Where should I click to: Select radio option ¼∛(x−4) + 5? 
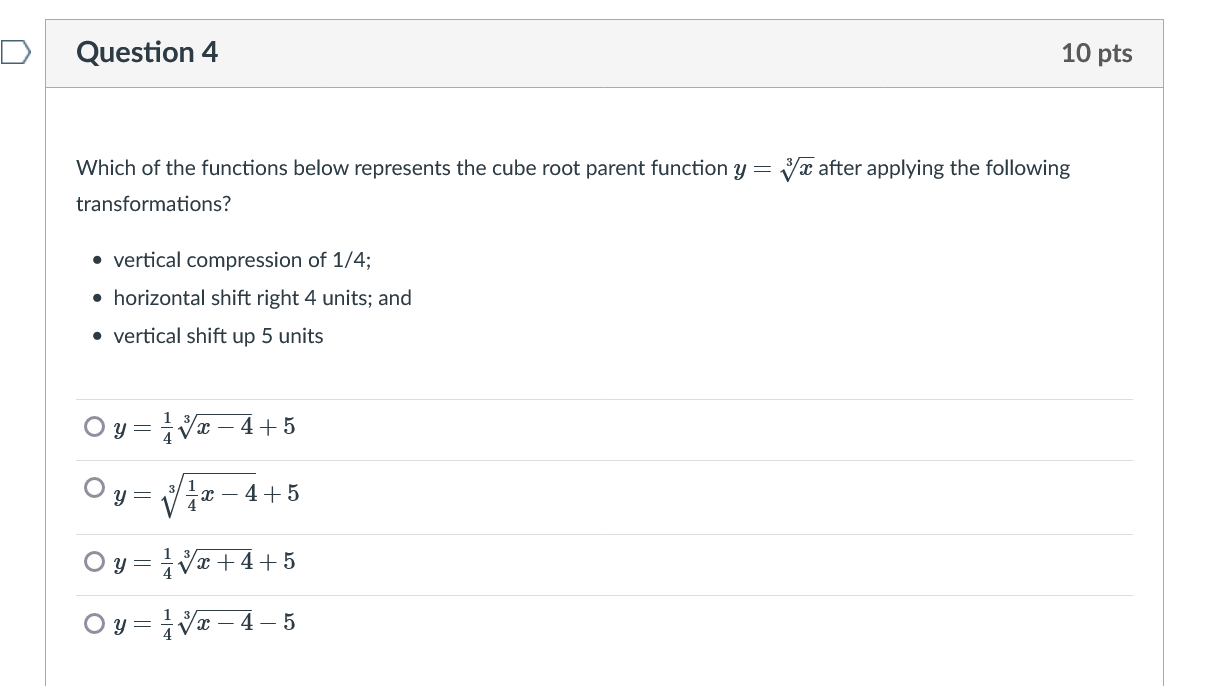[x=94, y=427]
